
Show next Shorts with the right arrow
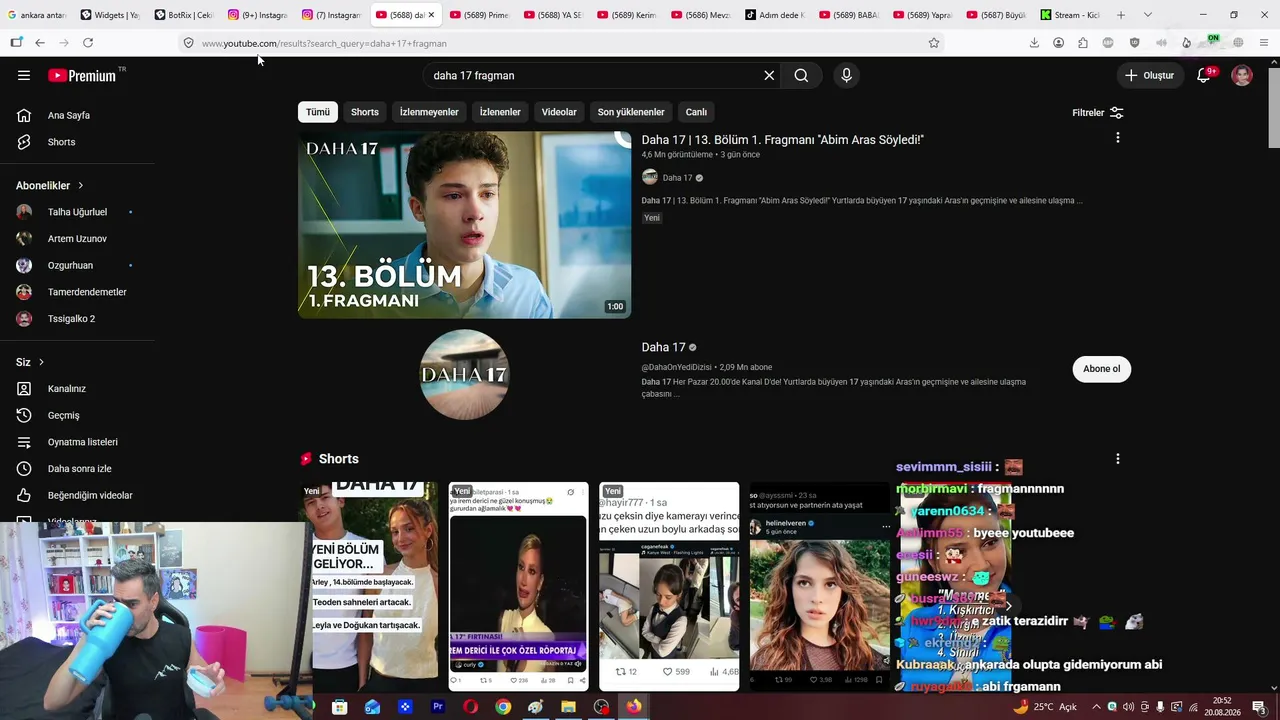1008,606
